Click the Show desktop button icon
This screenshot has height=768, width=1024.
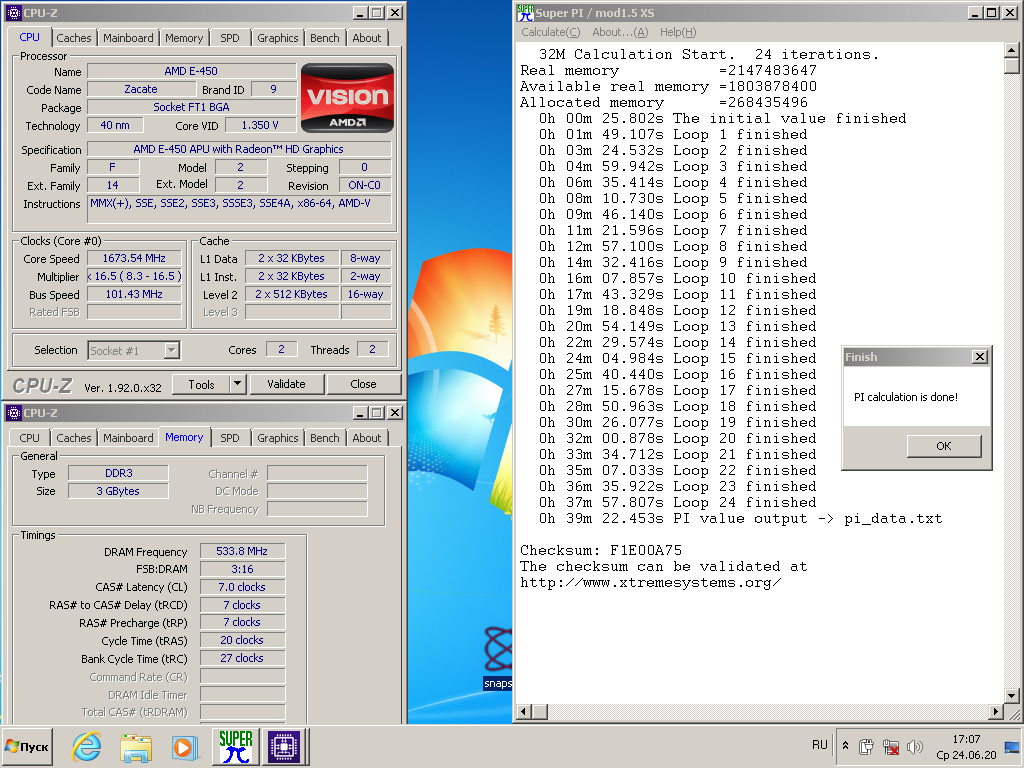1012,746
